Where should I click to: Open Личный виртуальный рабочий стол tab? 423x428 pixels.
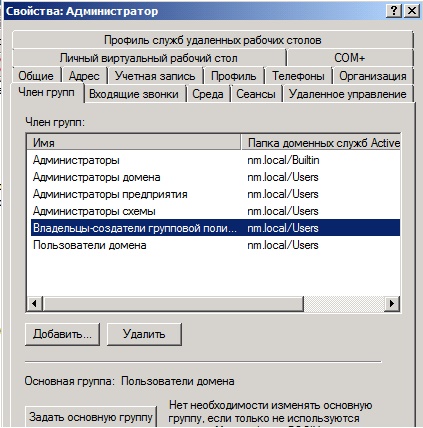(x=149, y=58)
